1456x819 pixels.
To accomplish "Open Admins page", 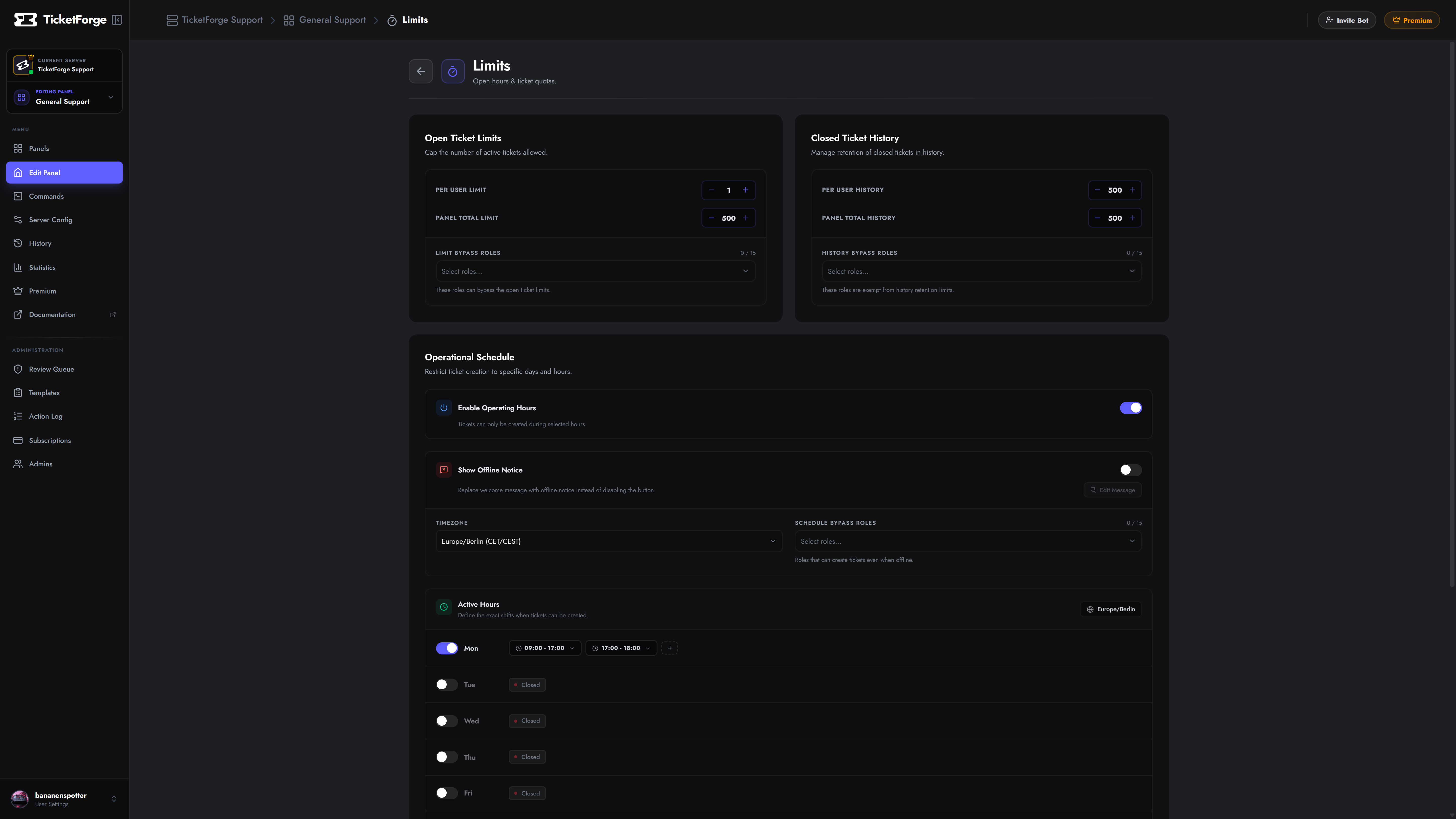I will coord(64,464).
